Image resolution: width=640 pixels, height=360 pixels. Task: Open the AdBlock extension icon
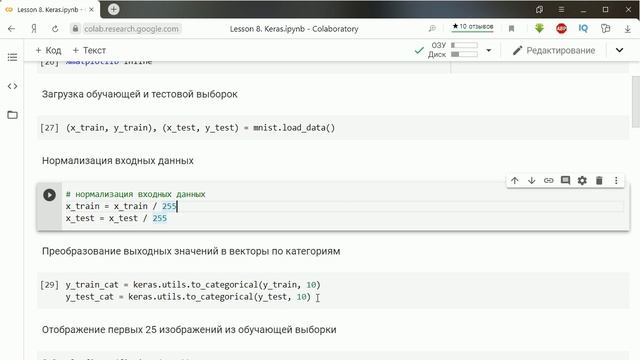click(x=561, y=29)
